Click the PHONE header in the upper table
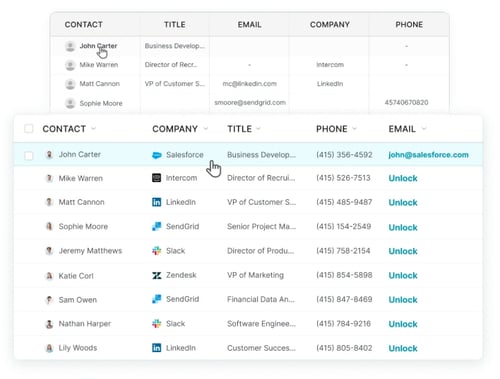This screenshot has width=500, height=379. click(x=409, y=25)
